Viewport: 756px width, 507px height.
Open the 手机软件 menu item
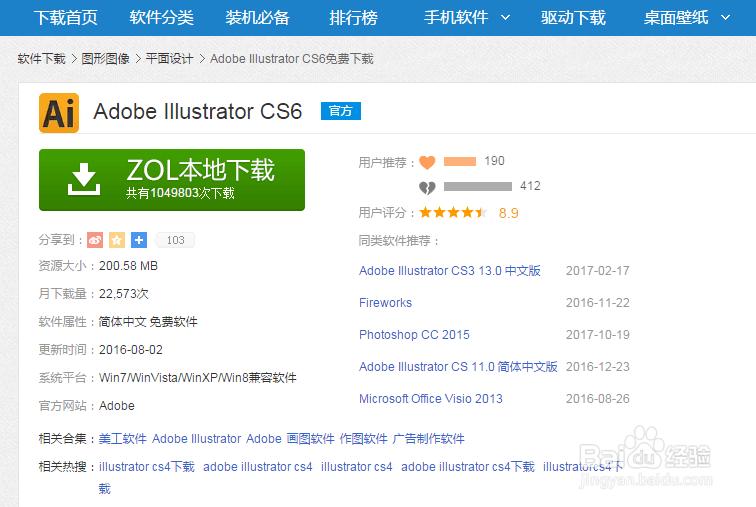point(456,18)
